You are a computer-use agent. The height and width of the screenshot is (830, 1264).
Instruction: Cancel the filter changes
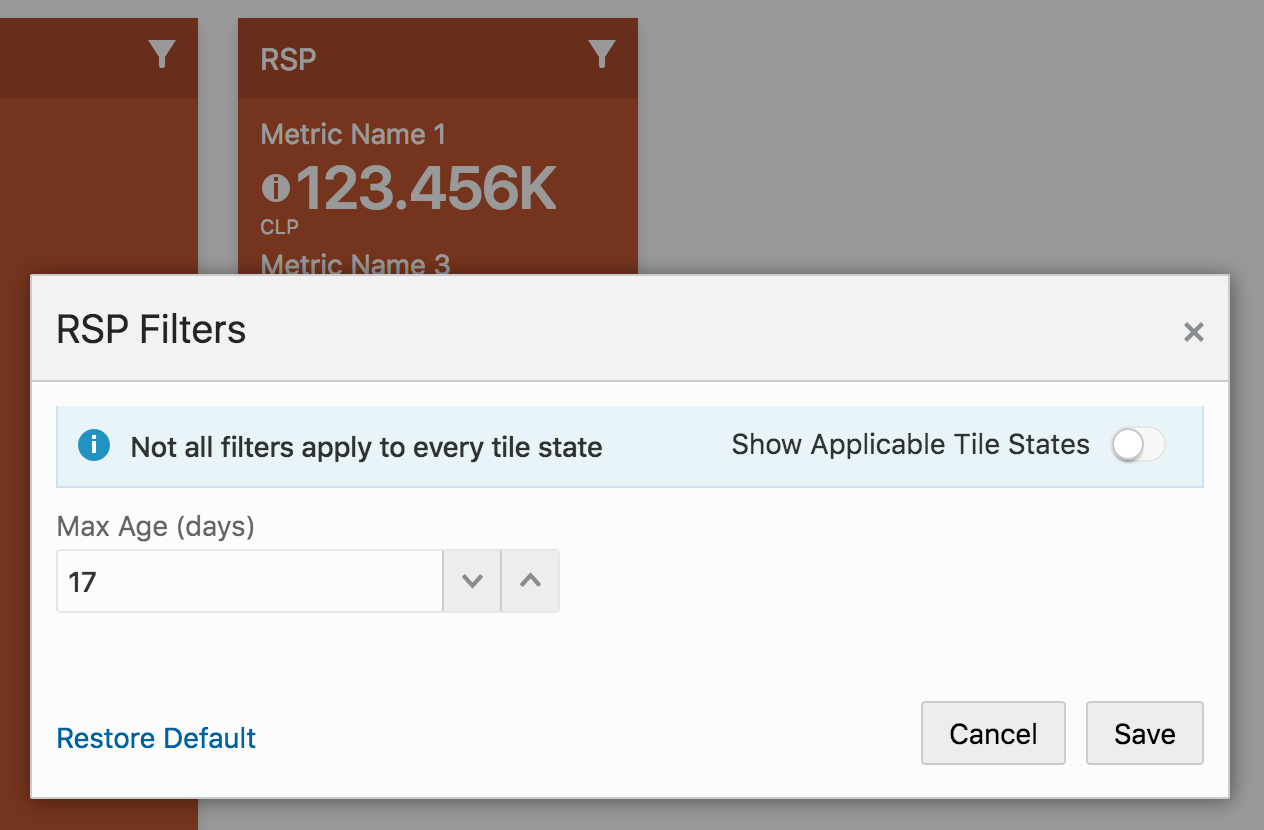click(993, 733)
